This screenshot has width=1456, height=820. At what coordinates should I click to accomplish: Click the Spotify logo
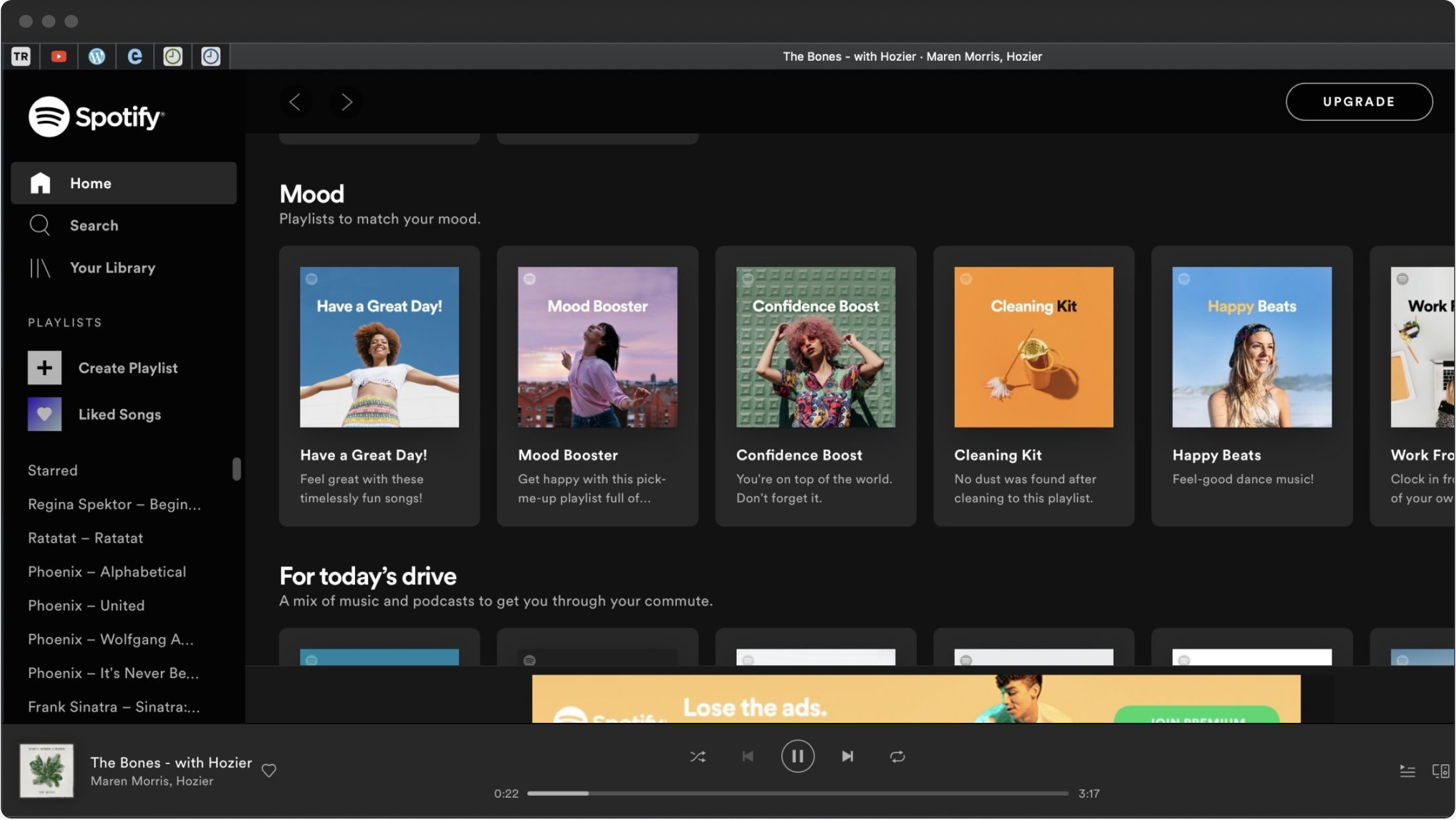(x=96, y=117)
